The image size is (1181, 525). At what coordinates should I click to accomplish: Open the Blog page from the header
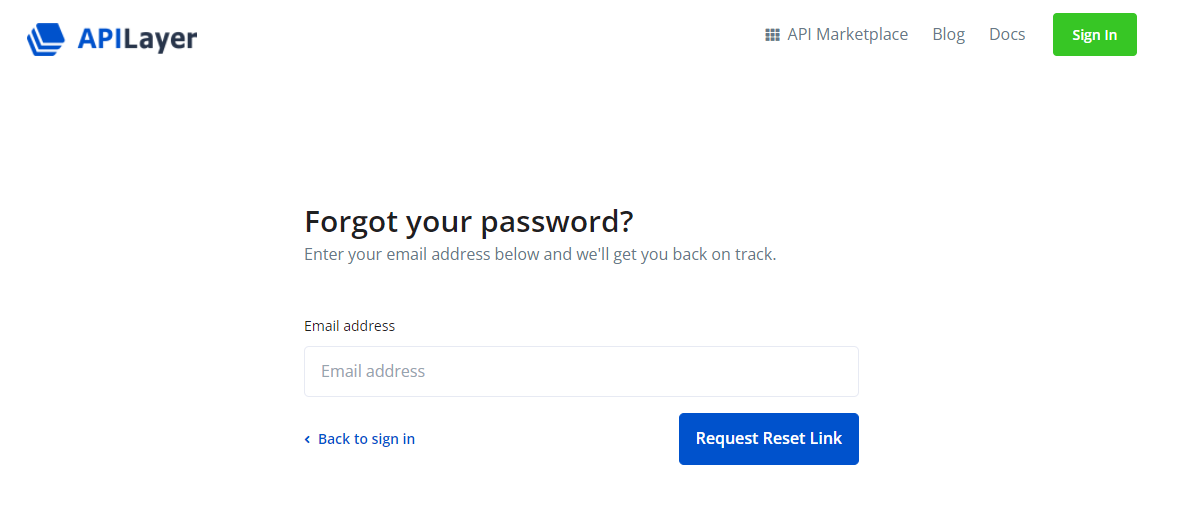[948, 35]
